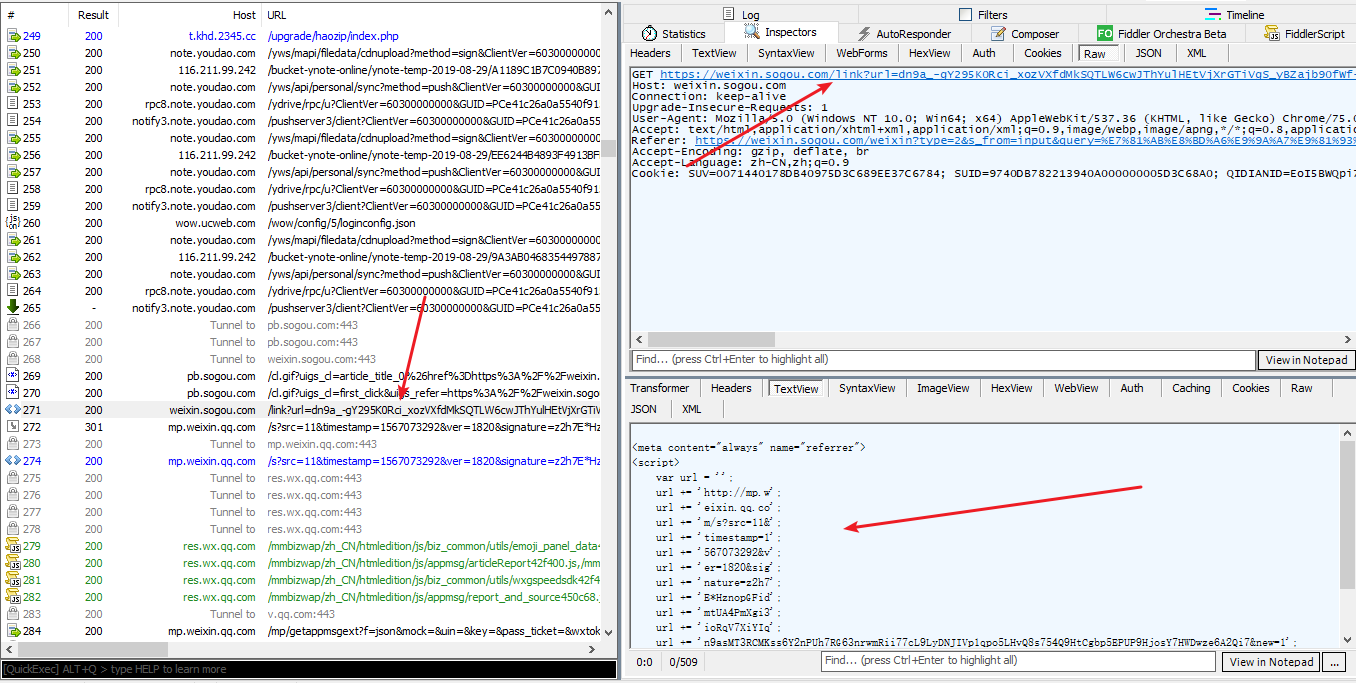Click icon of session 253 row
The width and height of the screenshot is (1356, 683).
click(14, 104)
